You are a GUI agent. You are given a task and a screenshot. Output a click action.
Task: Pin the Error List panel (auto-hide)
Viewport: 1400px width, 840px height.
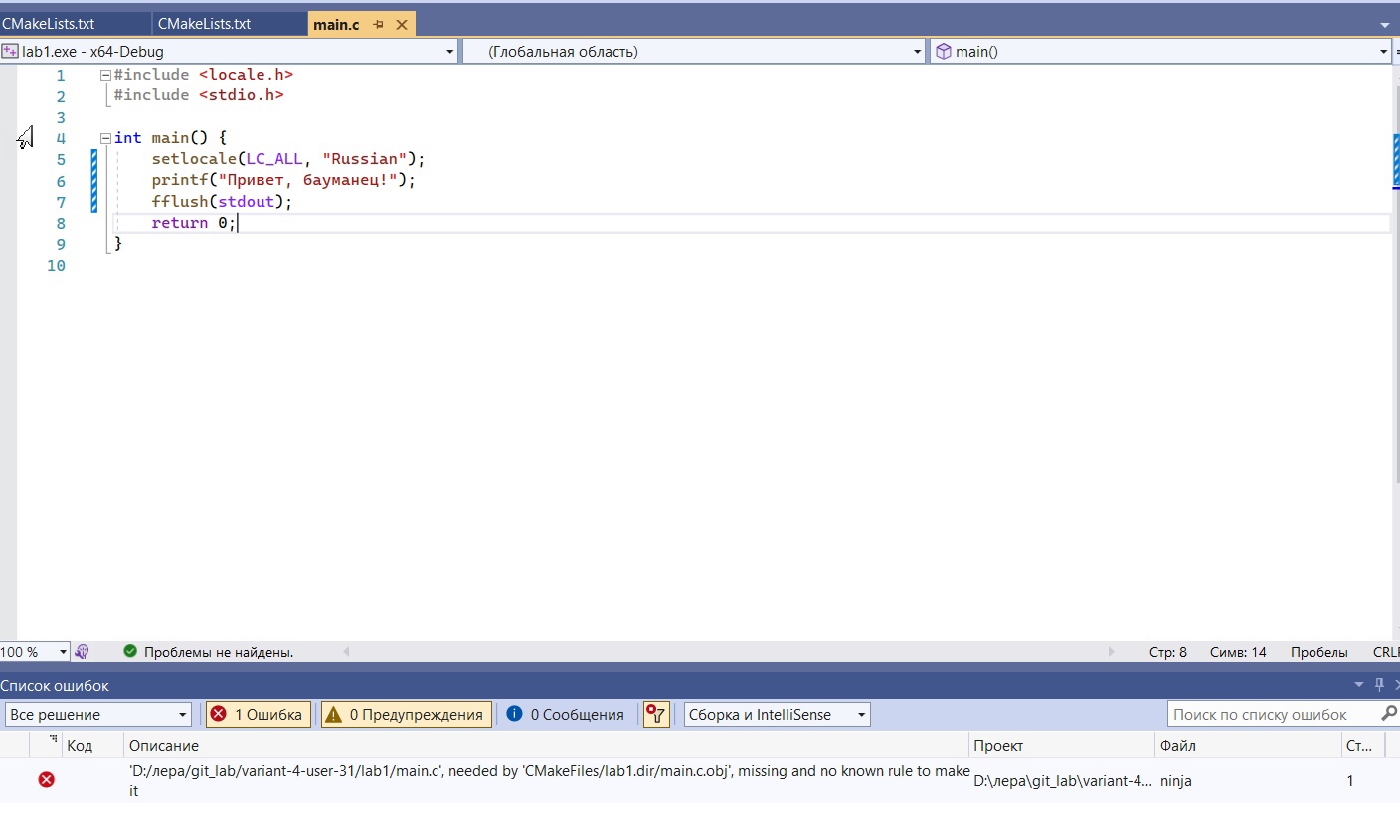click(x=1379, y=685)
